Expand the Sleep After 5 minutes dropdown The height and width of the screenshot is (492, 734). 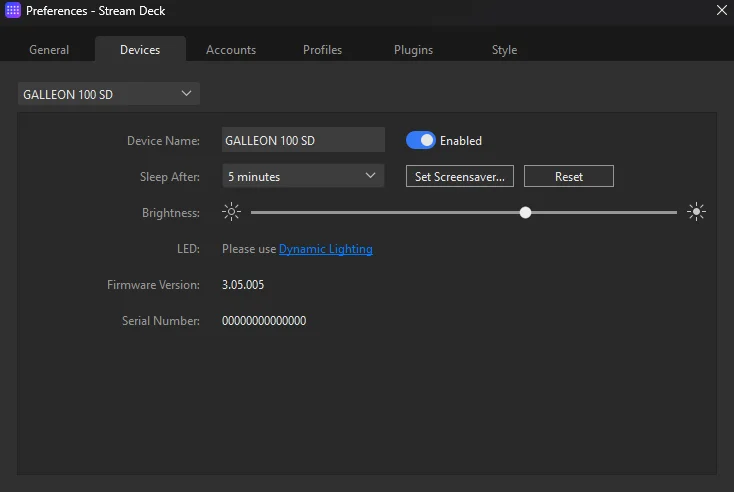tap(303, 176)
